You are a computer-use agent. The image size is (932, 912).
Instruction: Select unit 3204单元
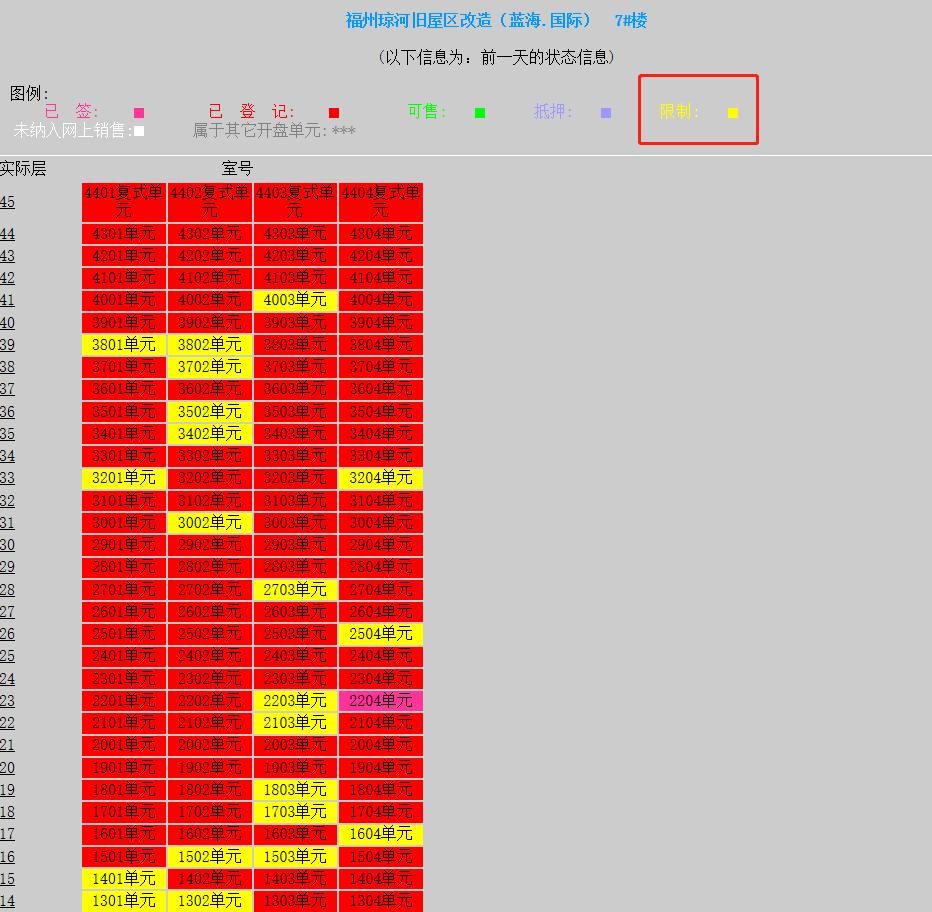380,478
